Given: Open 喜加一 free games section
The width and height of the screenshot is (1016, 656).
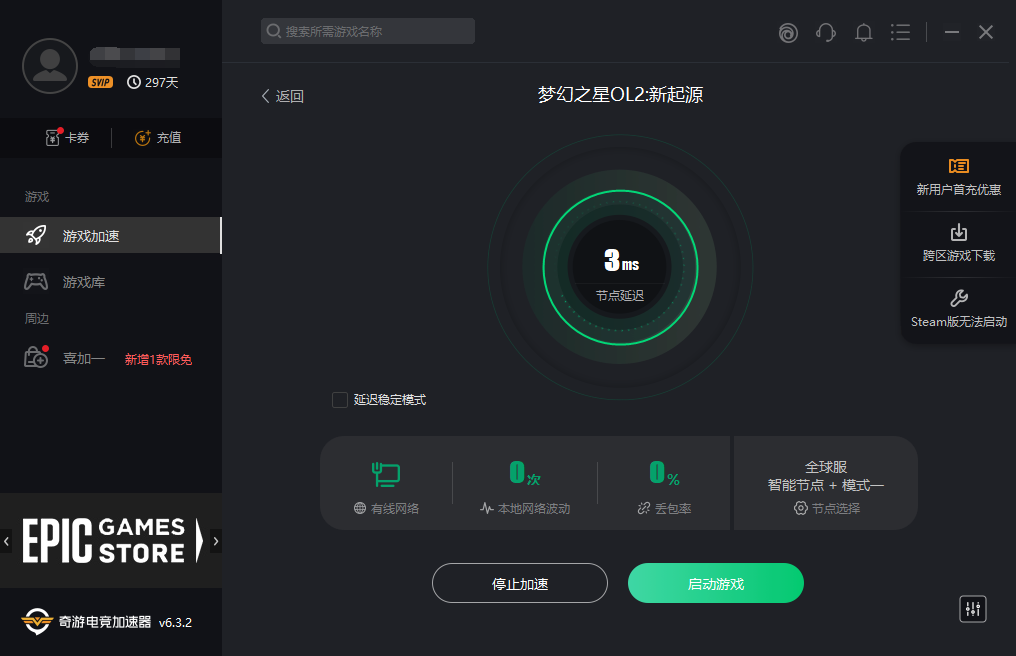Looking at the screenshot, I should [x=84, y=358].
